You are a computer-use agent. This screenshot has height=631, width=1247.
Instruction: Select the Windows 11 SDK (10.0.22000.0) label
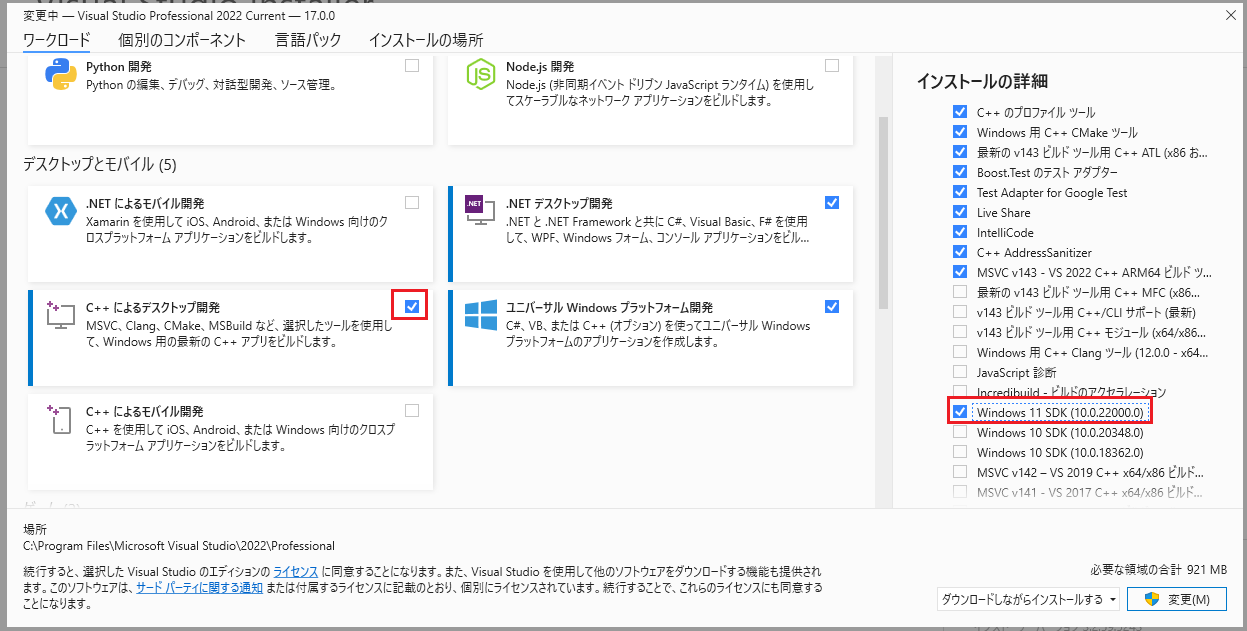pyautogui.click(x=1060, y=412)
